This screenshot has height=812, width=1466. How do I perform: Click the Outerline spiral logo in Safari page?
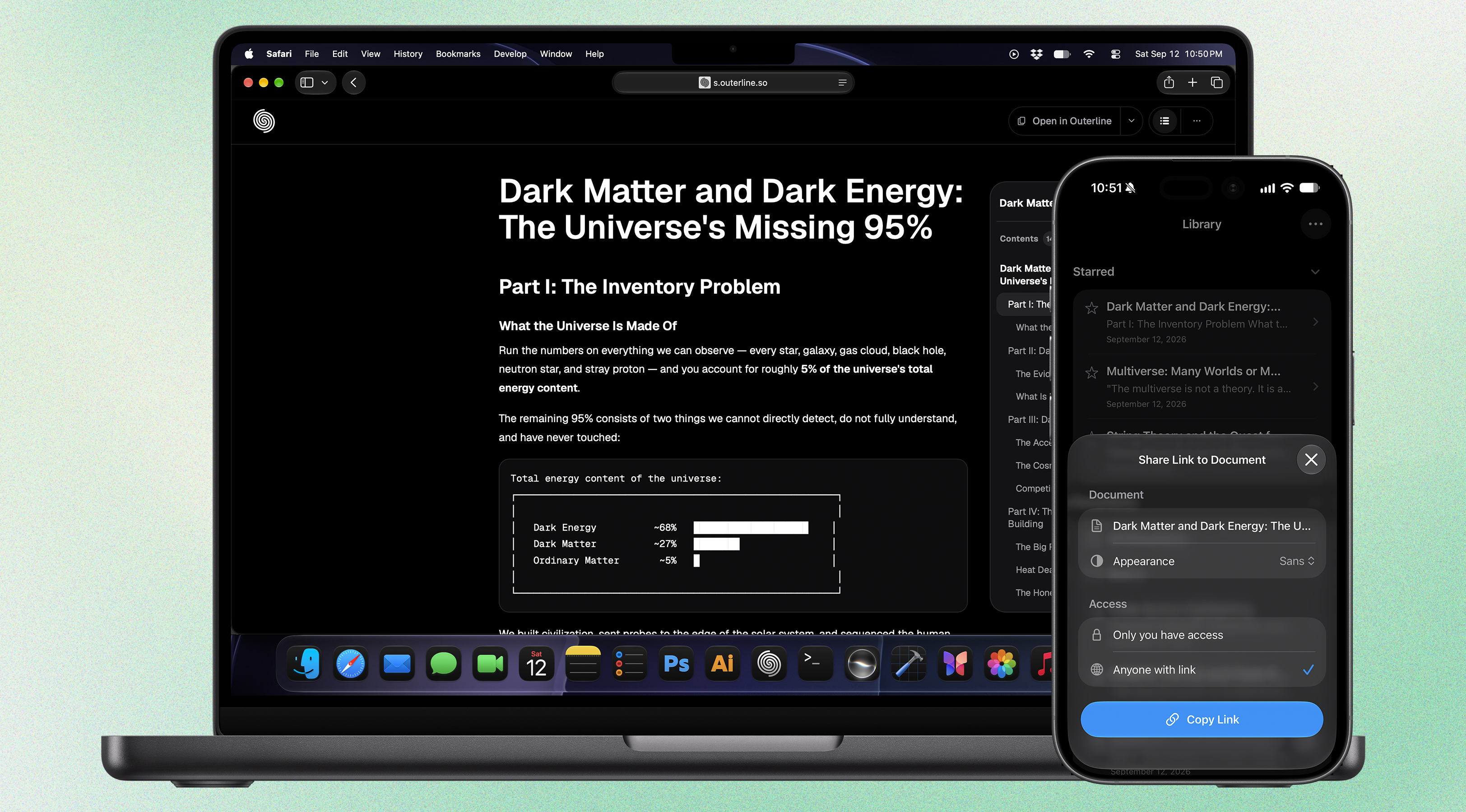coord(264,120)
